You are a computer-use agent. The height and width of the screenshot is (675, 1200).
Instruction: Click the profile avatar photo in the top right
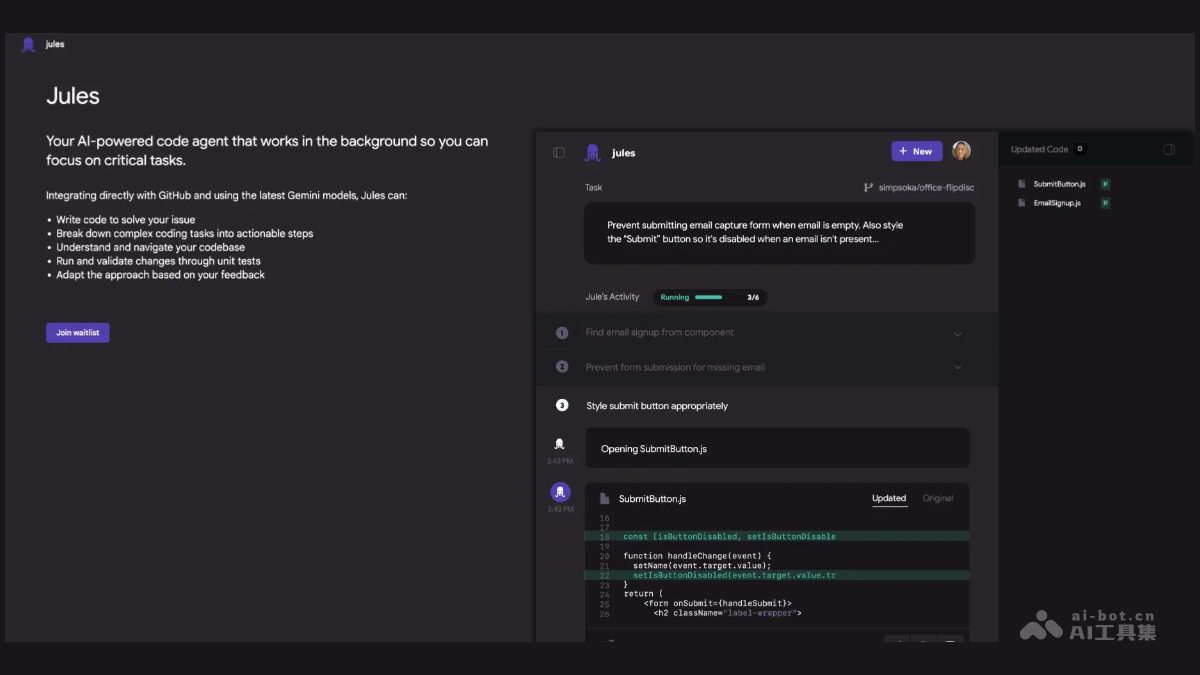961,150
